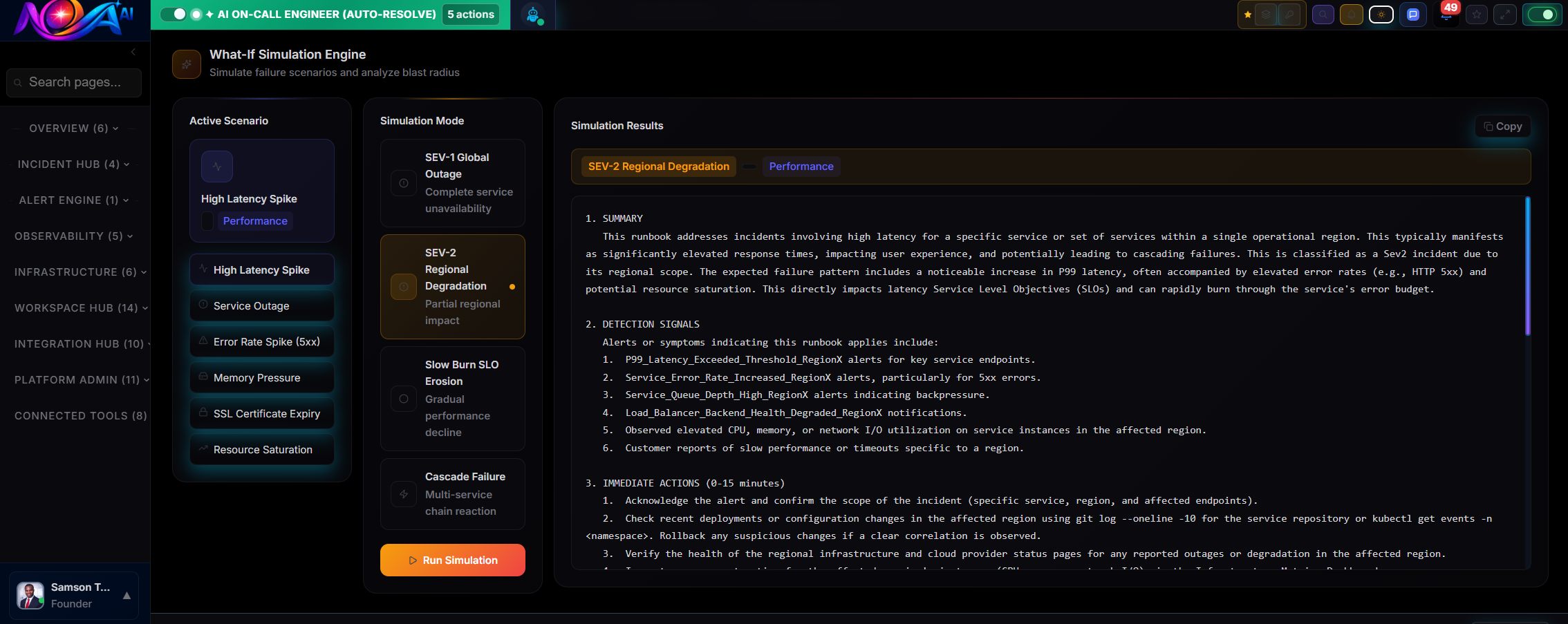Open the notification bell icon
Viewport: 1568px width, 624px height.
[x=1351, y=15]
